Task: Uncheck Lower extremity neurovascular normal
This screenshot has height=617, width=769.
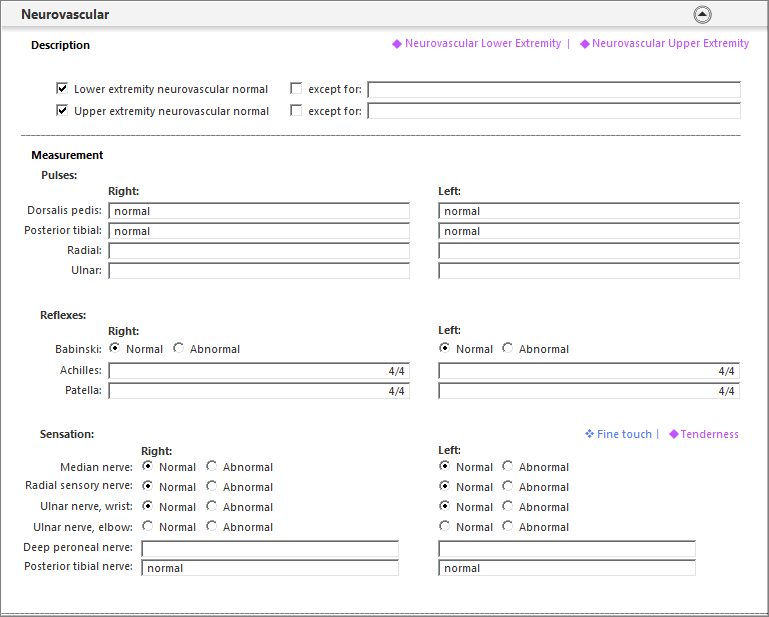Action: coord(62,88)
